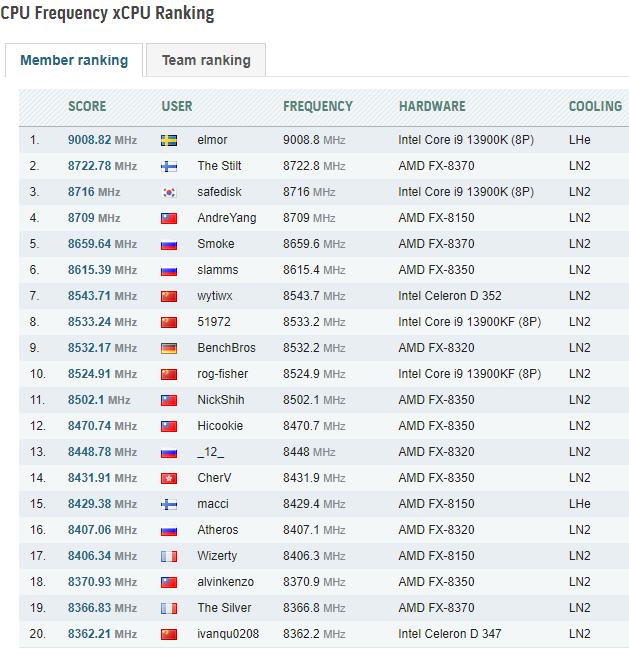The height and width of the screenshot is (655, 629).
Task: Click the Chinese flag beside wytiwx
Action: [169, 296]
